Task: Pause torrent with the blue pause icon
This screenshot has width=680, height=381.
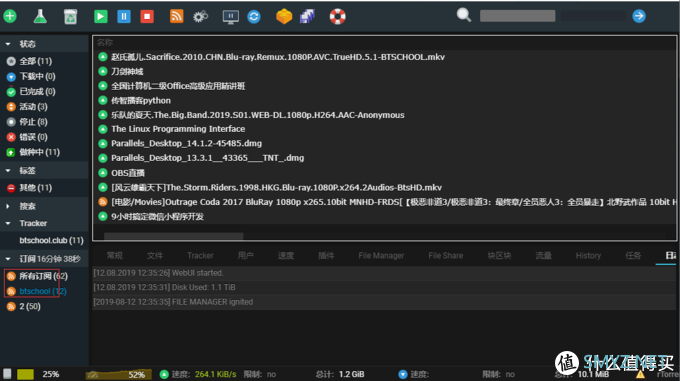Action: tap(124, 16)
